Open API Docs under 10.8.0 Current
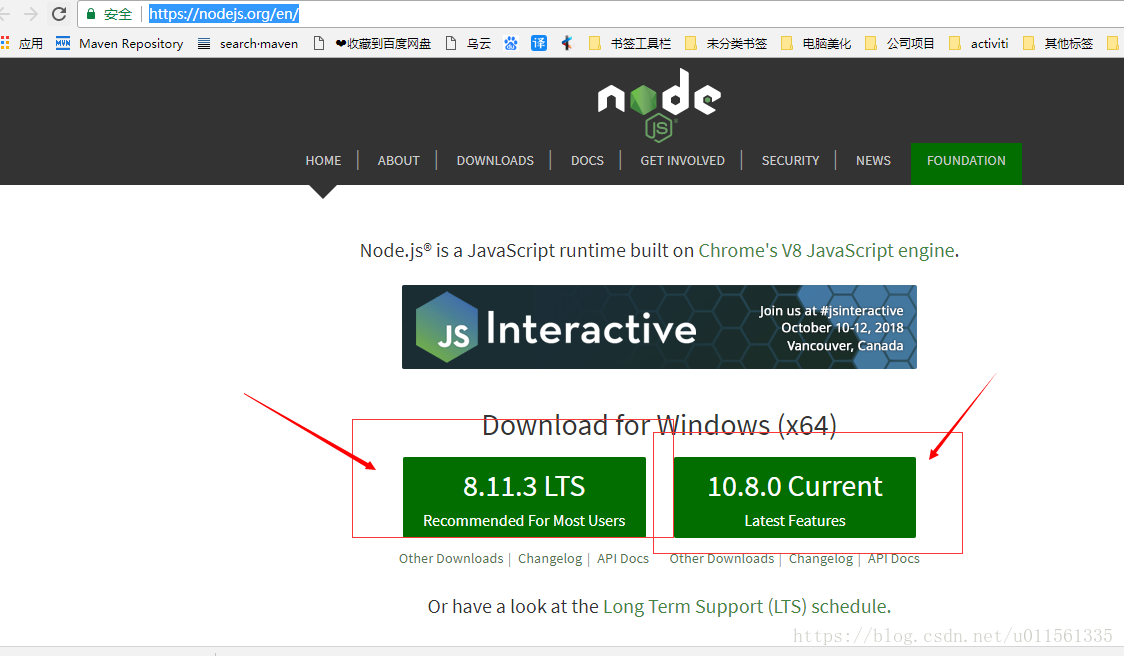1124x656 pixels. click(893, 558)
